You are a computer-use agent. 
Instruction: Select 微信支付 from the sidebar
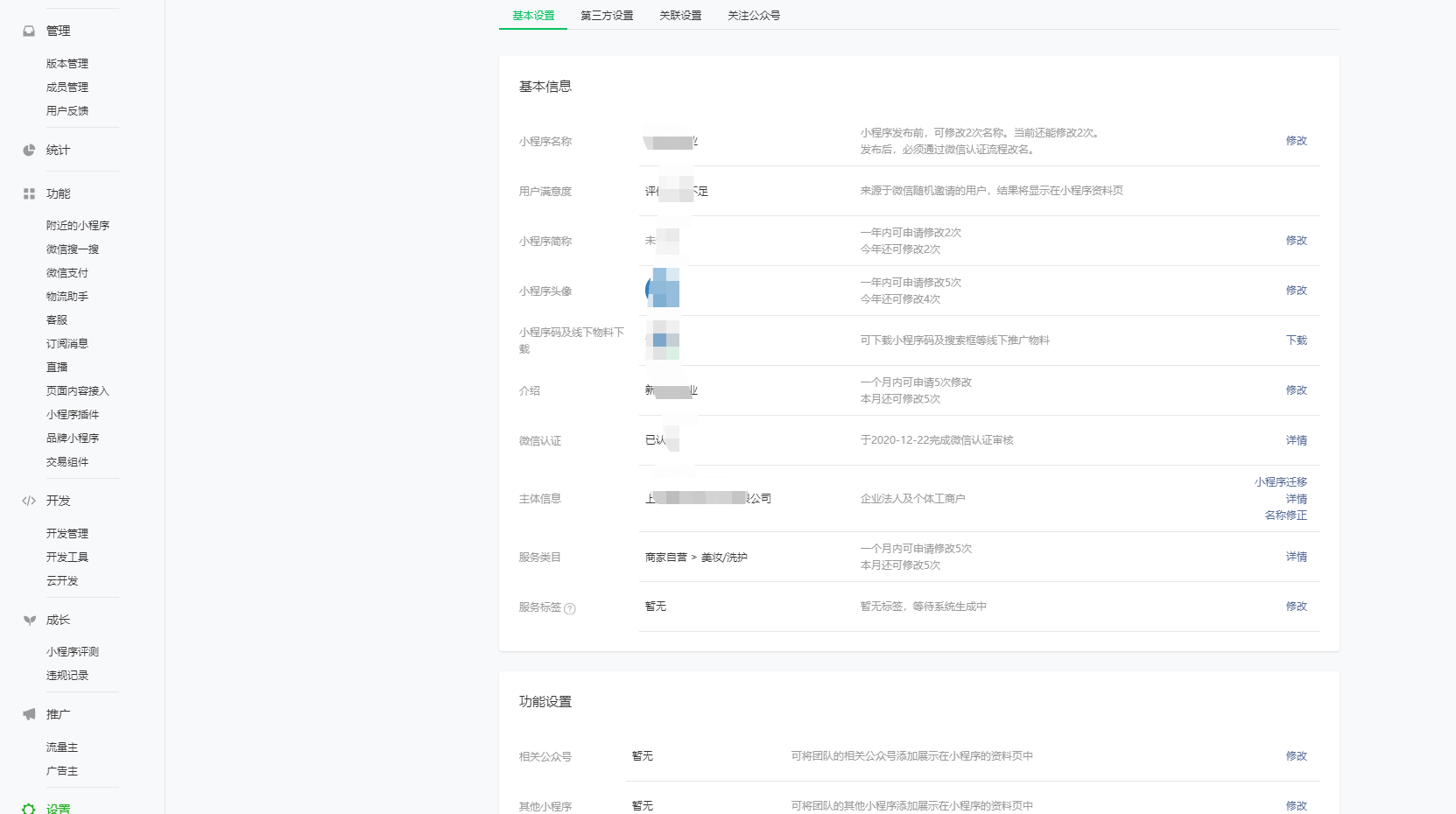tap(67, 273)
